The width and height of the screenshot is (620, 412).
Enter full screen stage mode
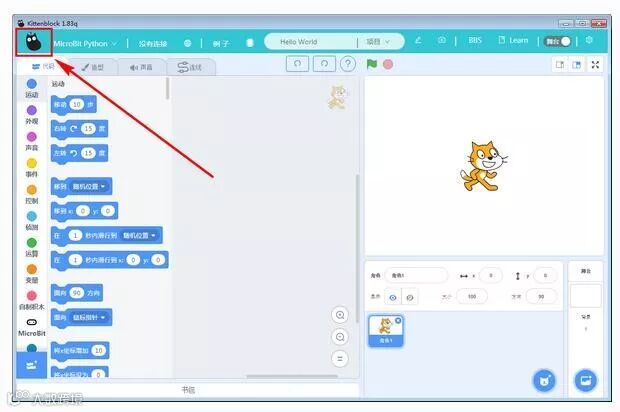coord(595,64)
